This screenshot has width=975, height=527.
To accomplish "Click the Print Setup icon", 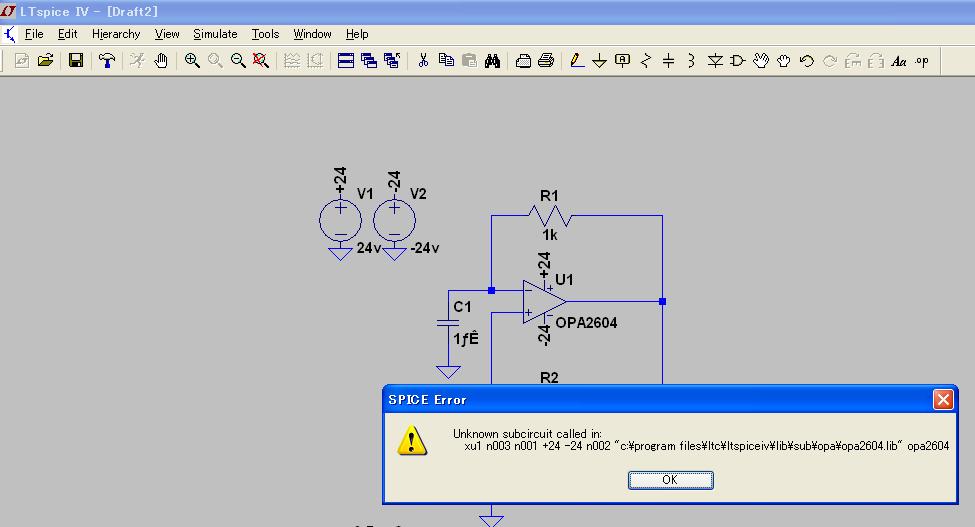I will tap(523, 60).
